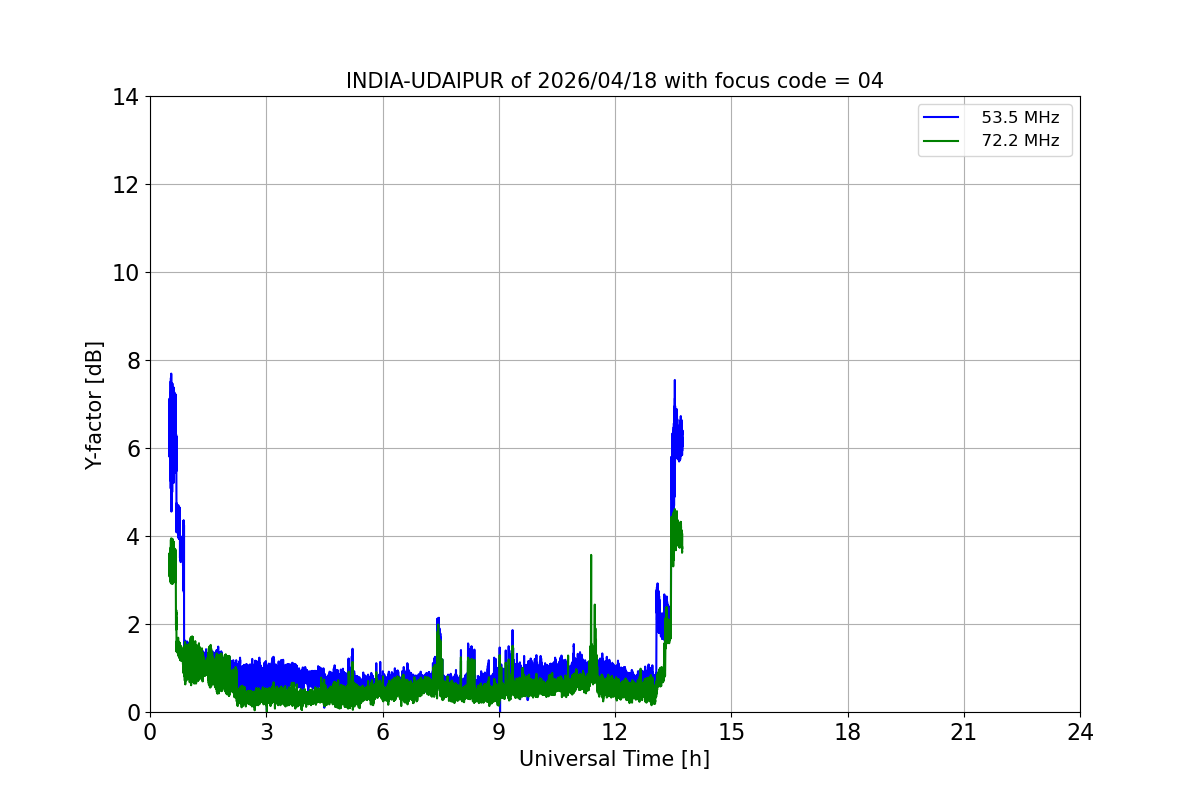Click the x-axis tick label '15'

tap(731, 732)
